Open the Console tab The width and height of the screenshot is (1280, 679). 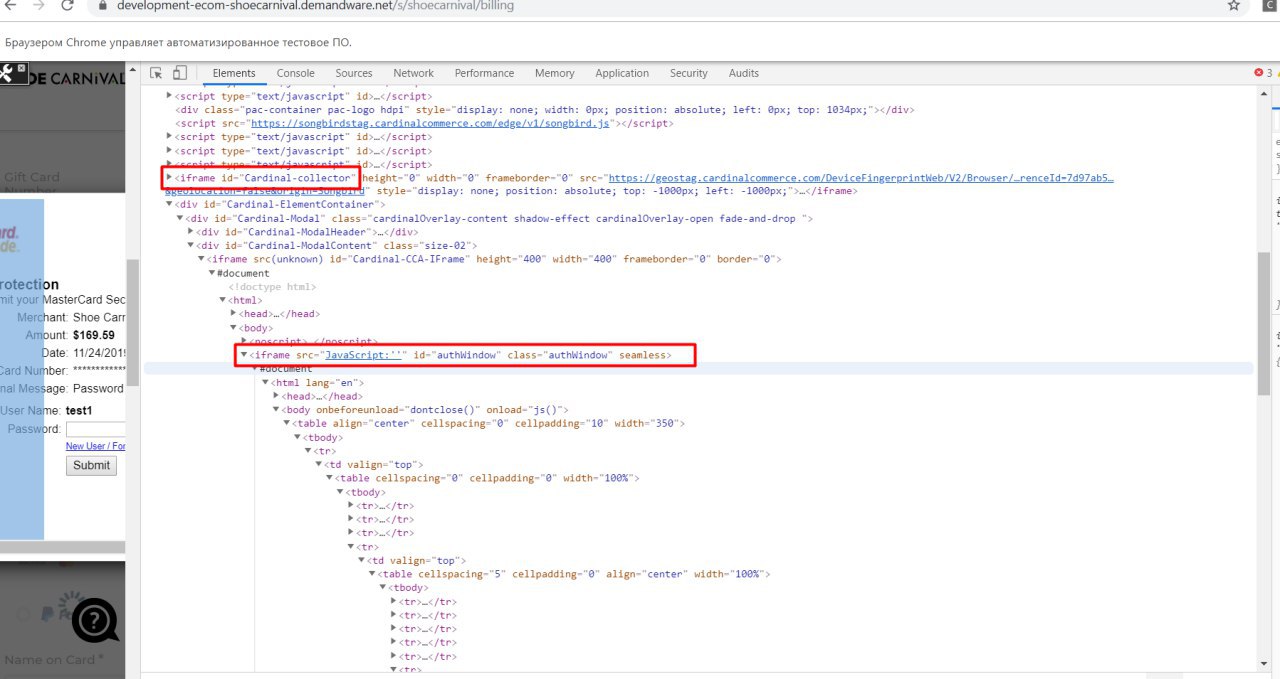pyautogui.click(x=296, y=73)
